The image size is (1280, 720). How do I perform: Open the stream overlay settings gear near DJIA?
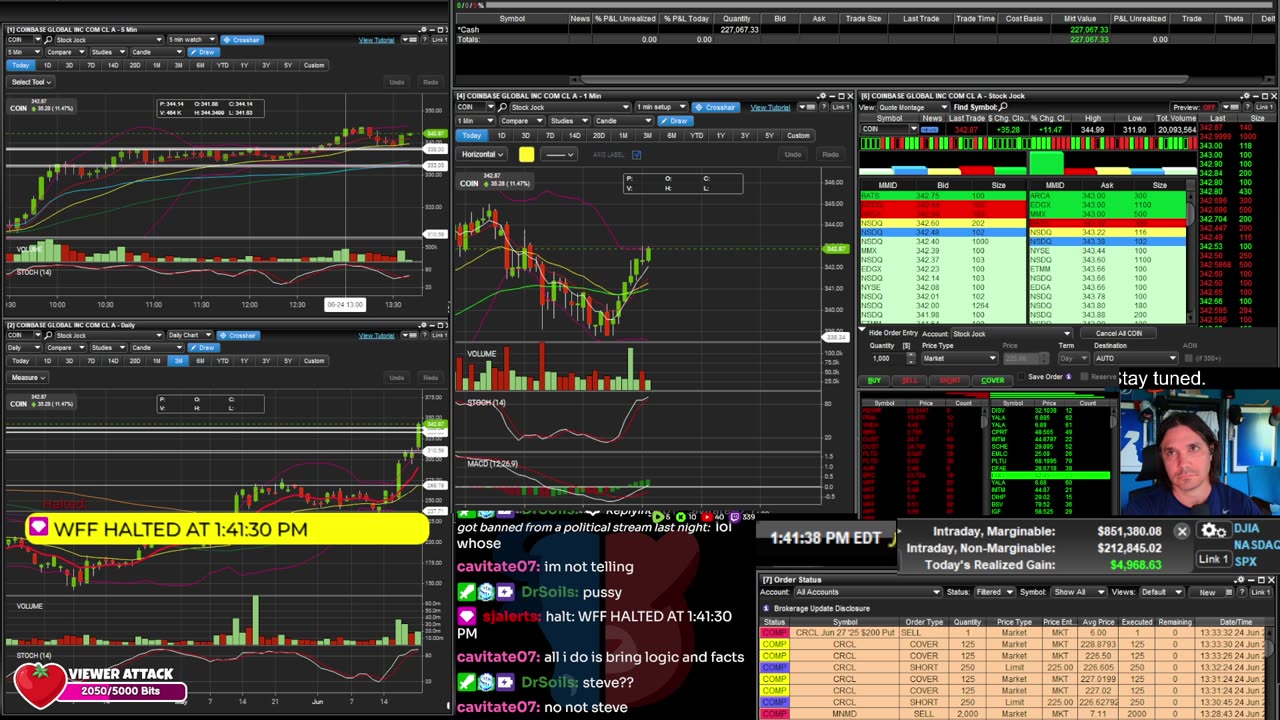point(1213,531)
